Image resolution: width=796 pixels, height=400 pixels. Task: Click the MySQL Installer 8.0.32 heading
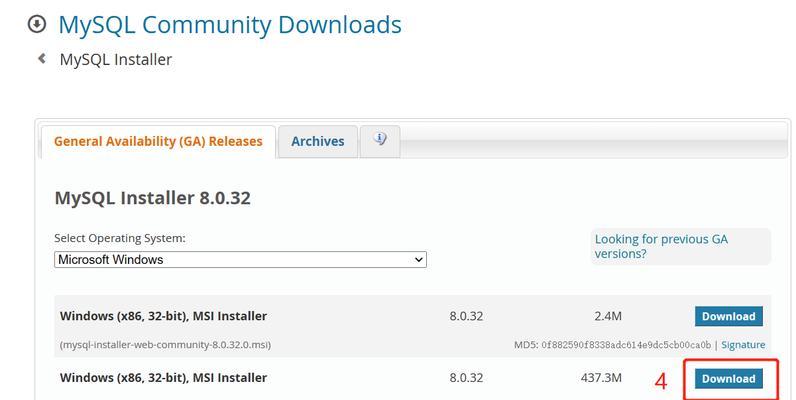click(152, 197)
